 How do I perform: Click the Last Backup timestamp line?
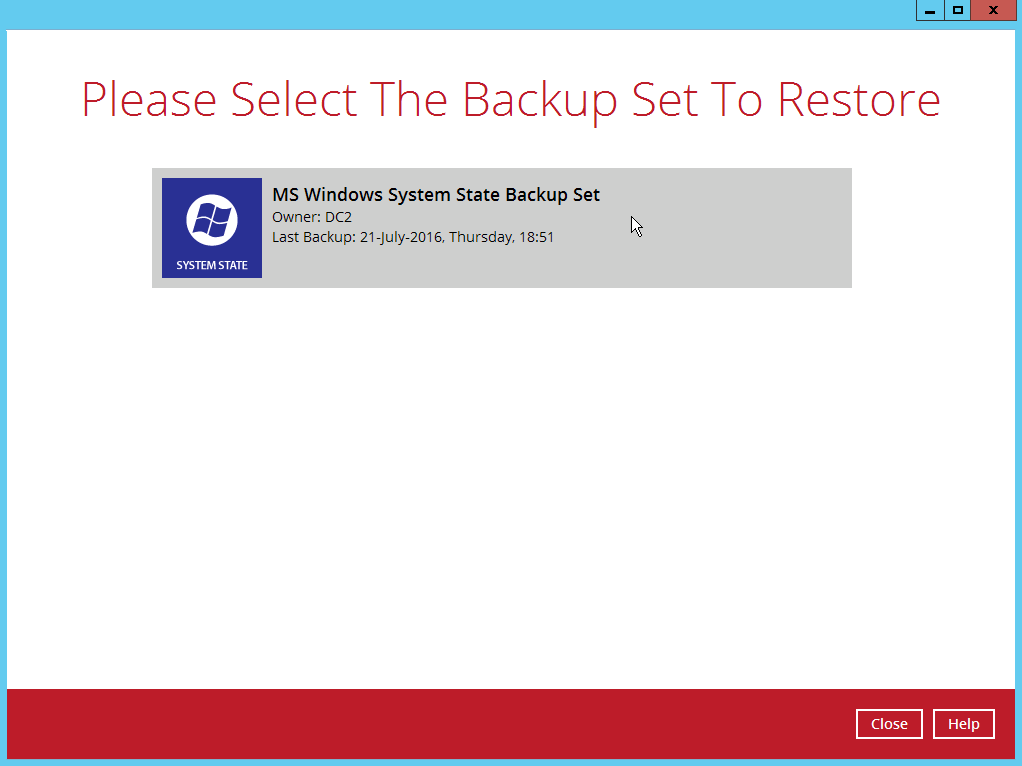click(x=413, y=238)
